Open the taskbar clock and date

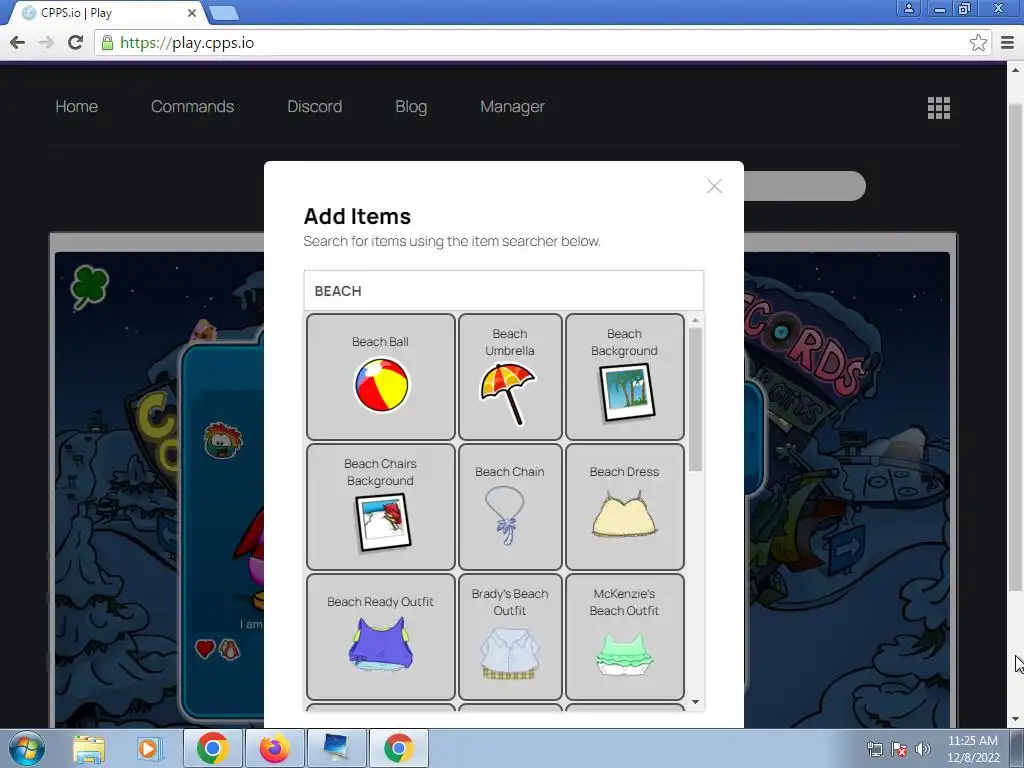click(x=973, y=749)
